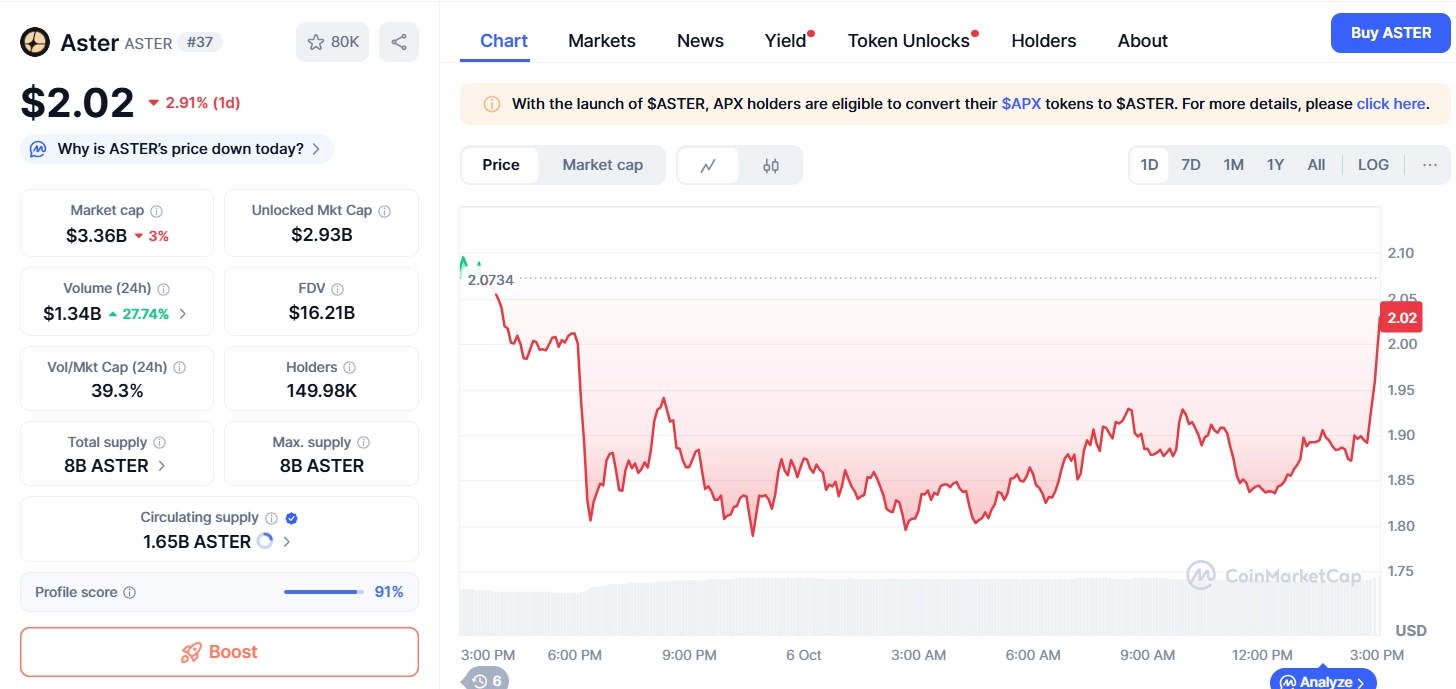Follow the click here link in banner

point(1391,103)
